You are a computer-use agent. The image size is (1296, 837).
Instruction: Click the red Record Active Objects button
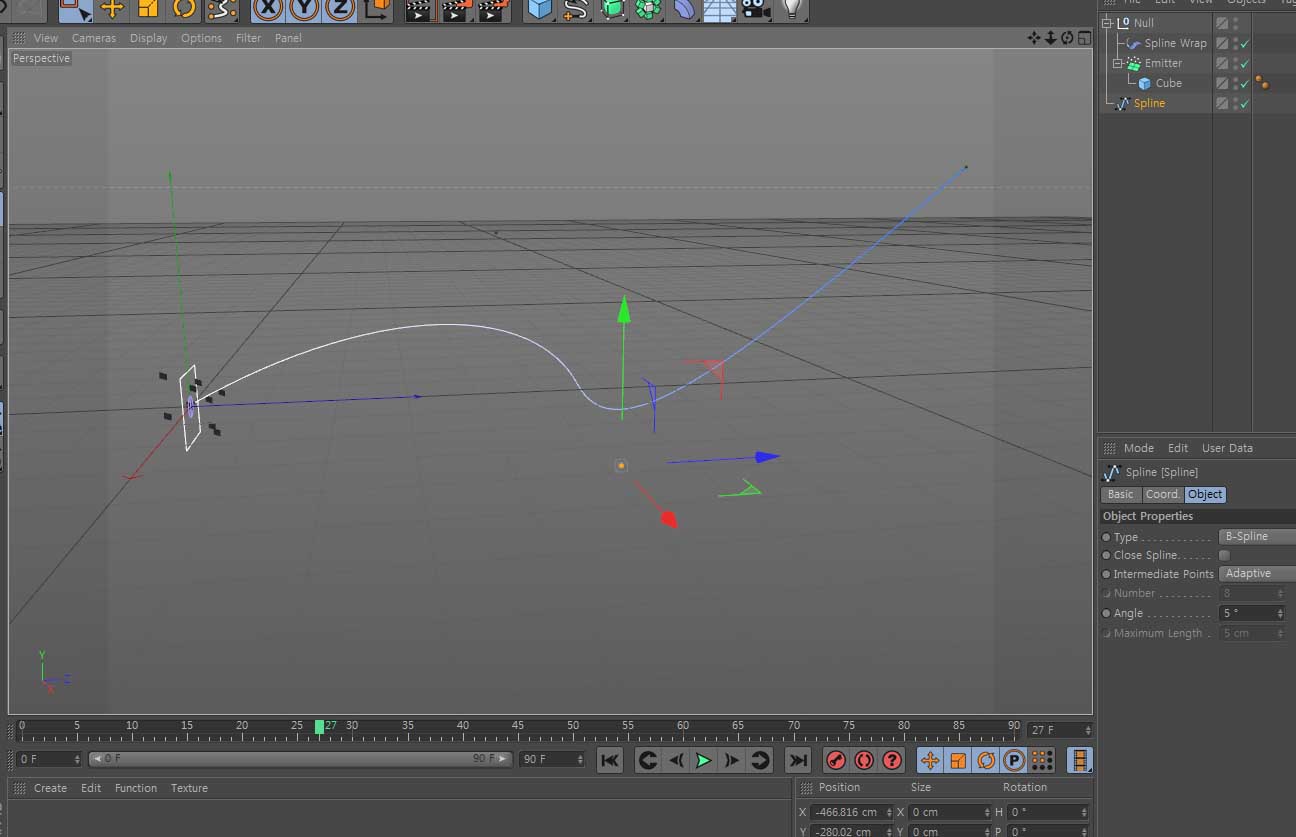click(x=836, y=761)
